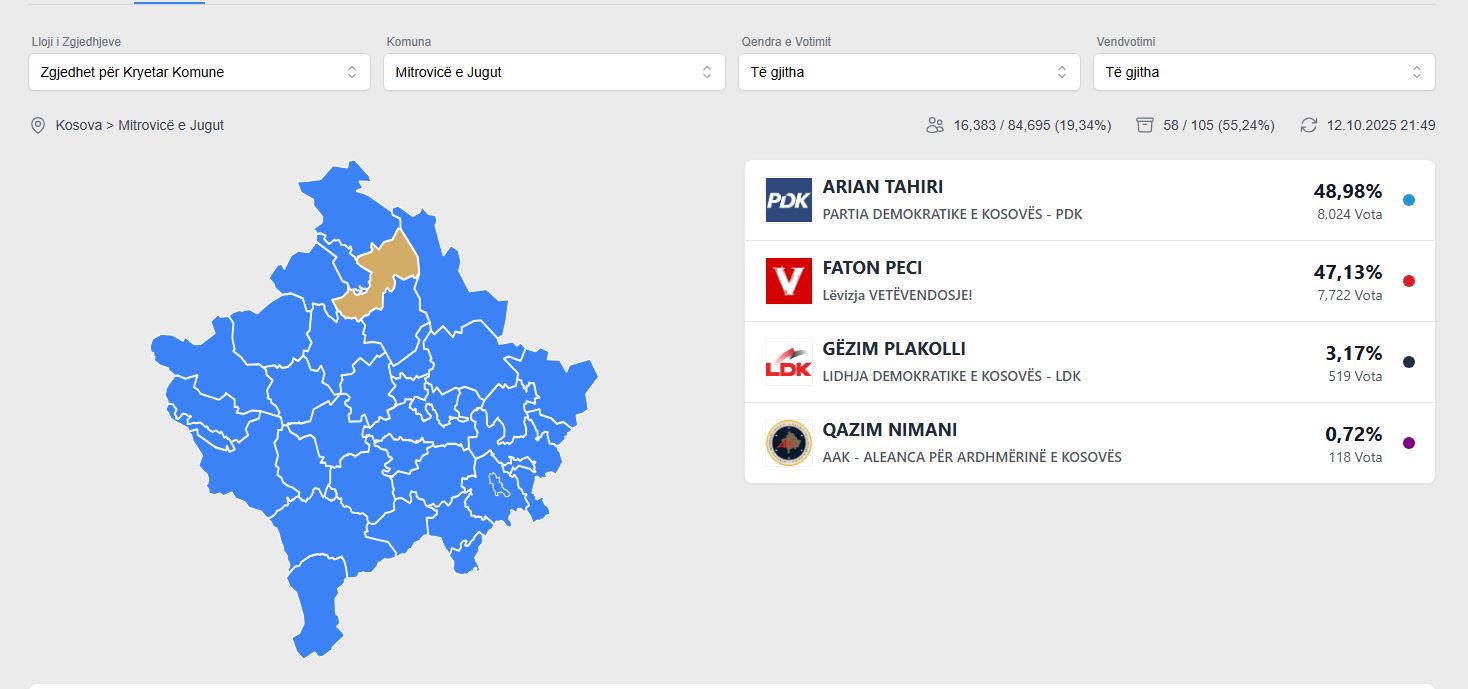Screen dimensions: 1468x689
Task: Click the PDK party logo
Action: tap(788, 200)
